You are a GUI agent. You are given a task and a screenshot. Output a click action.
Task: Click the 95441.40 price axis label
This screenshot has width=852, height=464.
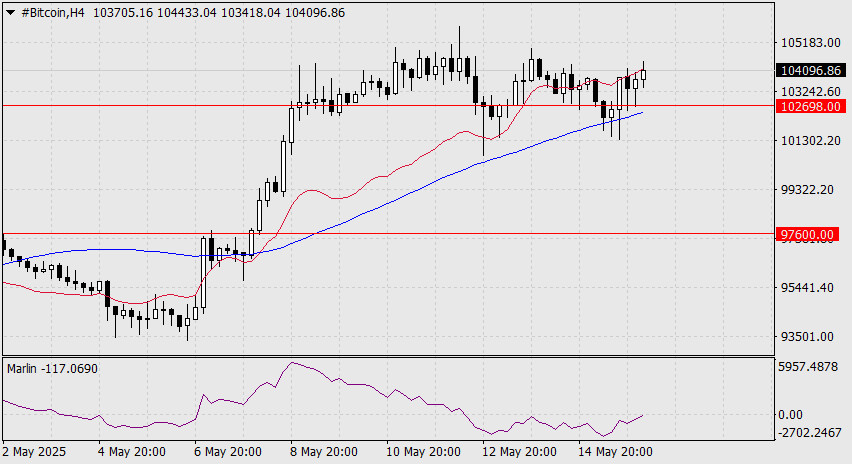click(x=807, y=287)
